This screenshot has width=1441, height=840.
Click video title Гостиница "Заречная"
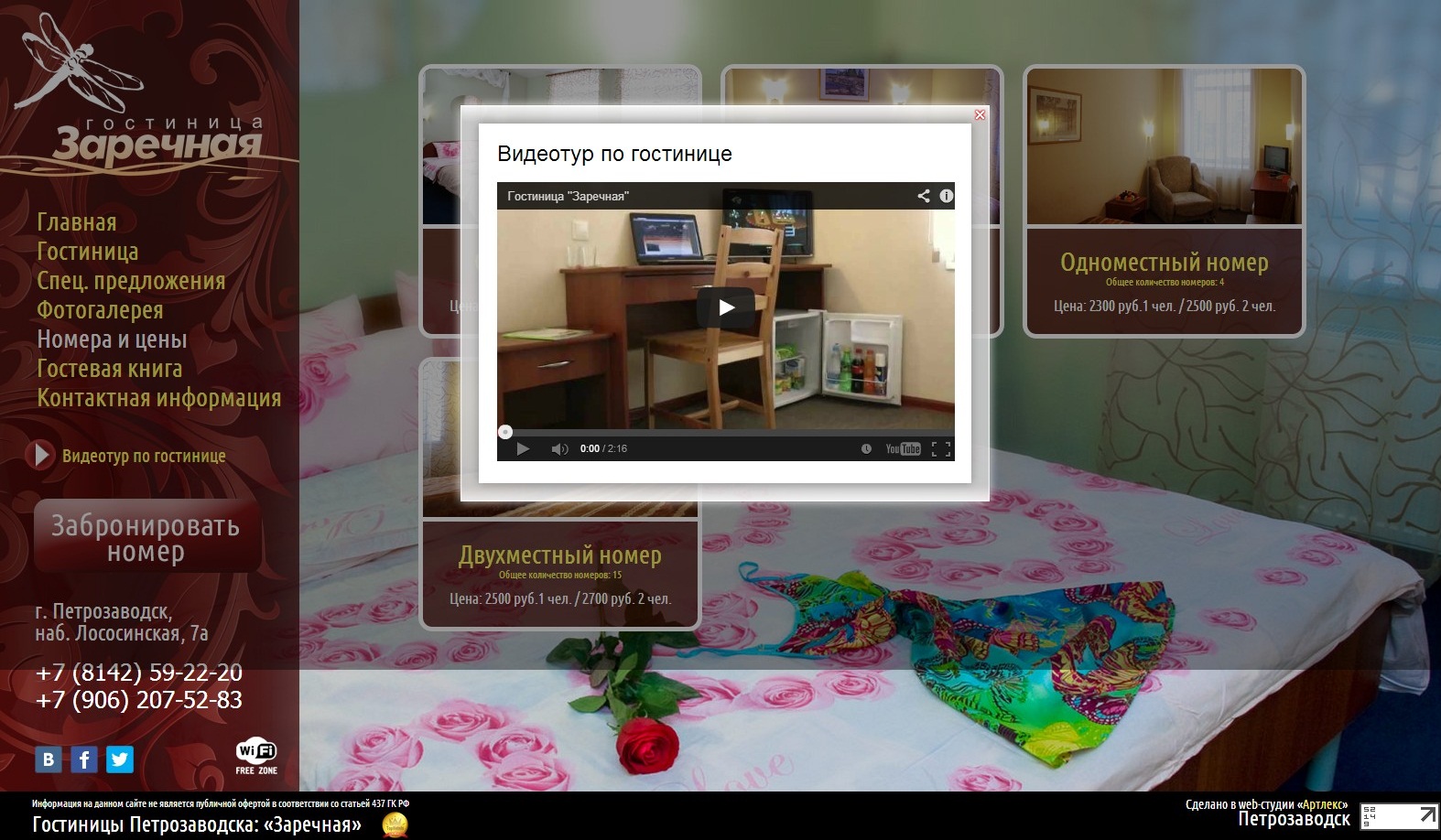(x=568, y=196)
